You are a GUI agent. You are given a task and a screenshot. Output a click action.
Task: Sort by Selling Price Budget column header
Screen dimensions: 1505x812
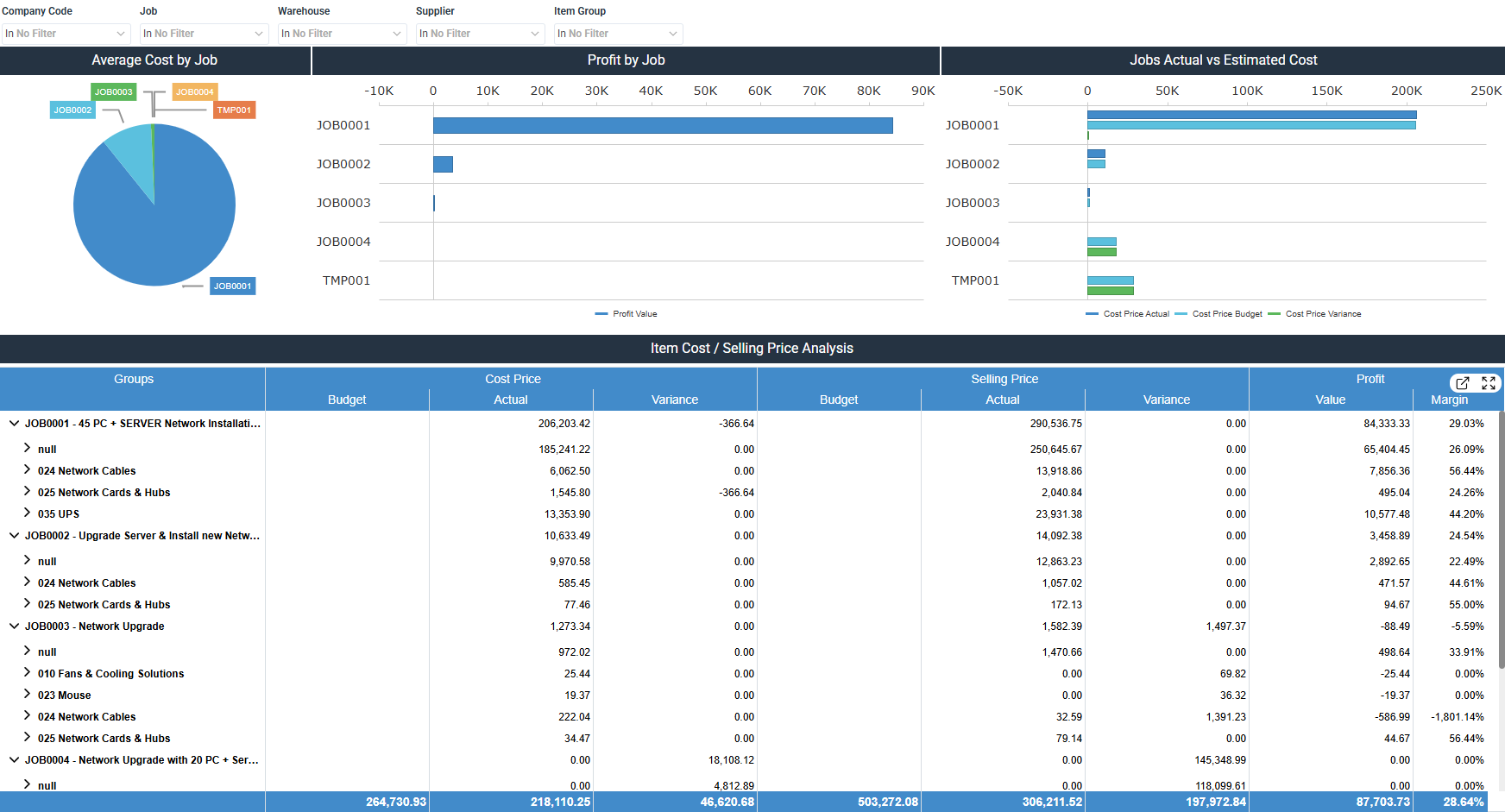click(839, 400)
